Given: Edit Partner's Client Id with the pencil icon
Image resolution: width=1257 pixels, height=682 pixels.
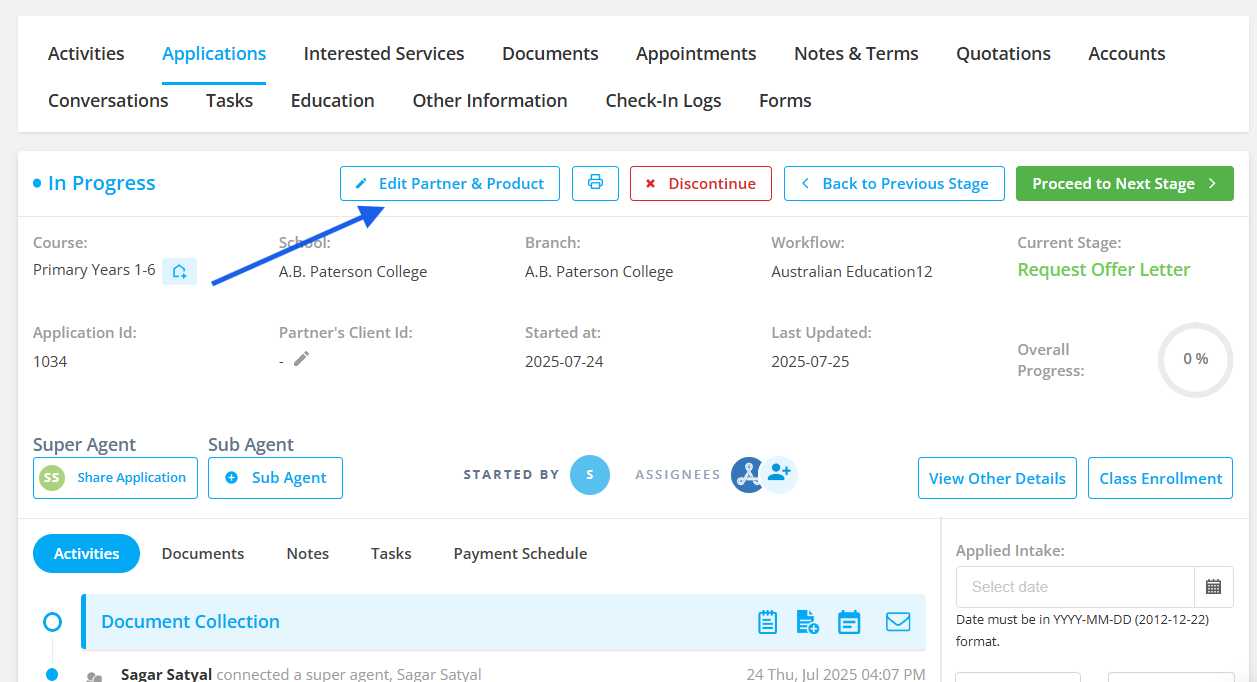Looking at the screenshot, I should pyautogui.click(x=301, y=359).
